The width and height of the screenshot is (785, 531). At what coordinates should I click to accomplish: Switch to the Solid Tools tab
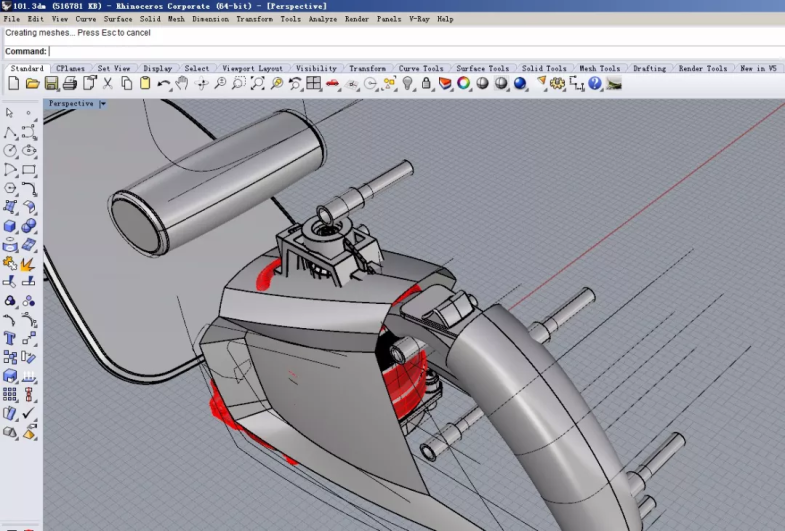[x=543, y=69]
